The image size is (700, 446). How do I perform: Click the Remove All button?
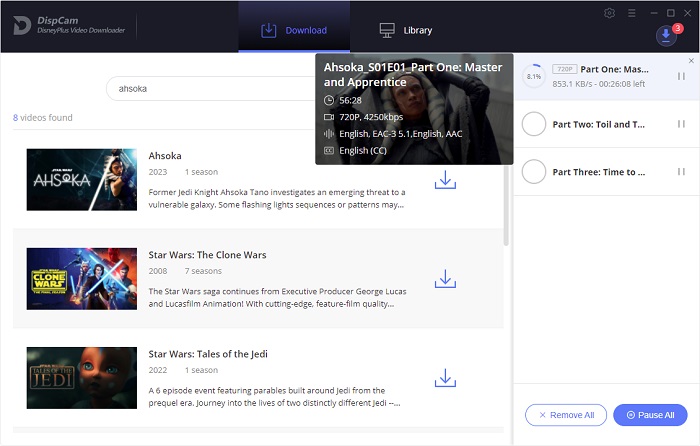[x=565, y=415]
